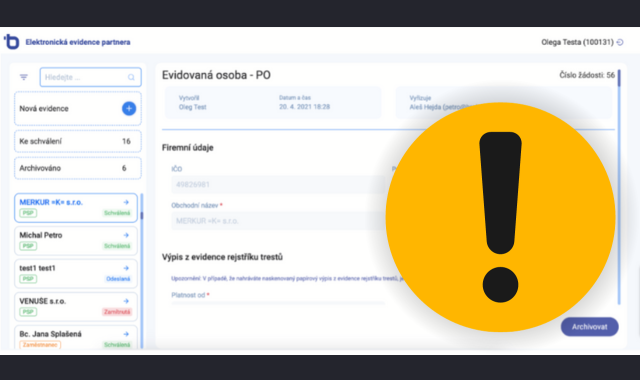This screenshot has height=380, width=640.
Task: Click the logout icon next to Olega Testa
Action: pos(620,42)
